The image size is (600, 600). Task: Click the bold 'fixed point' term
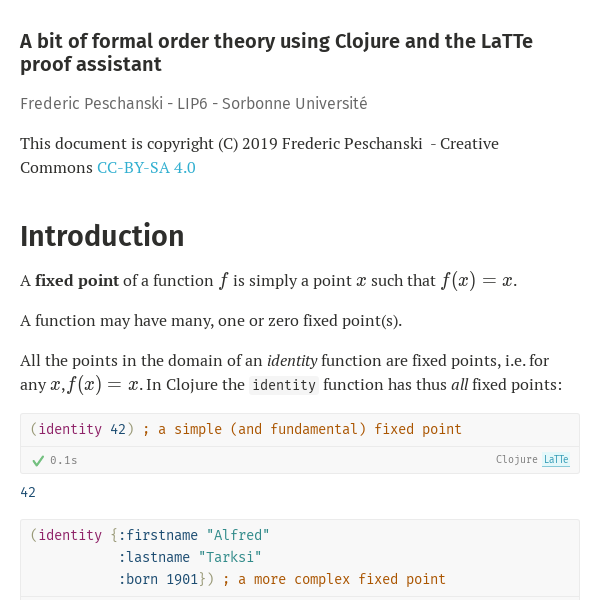77,281
